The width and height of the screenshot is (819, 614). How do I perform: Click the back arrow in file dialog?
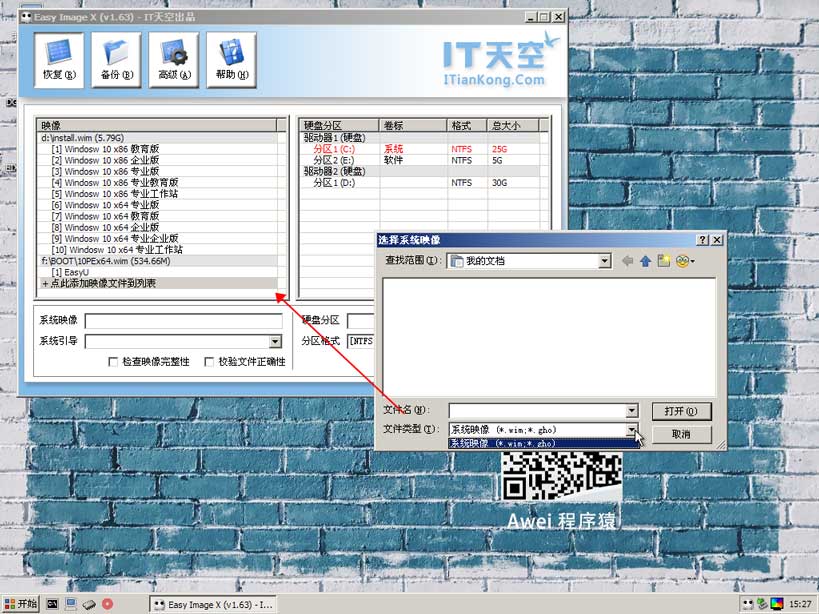pyautogui.click(x=627, y=261)
